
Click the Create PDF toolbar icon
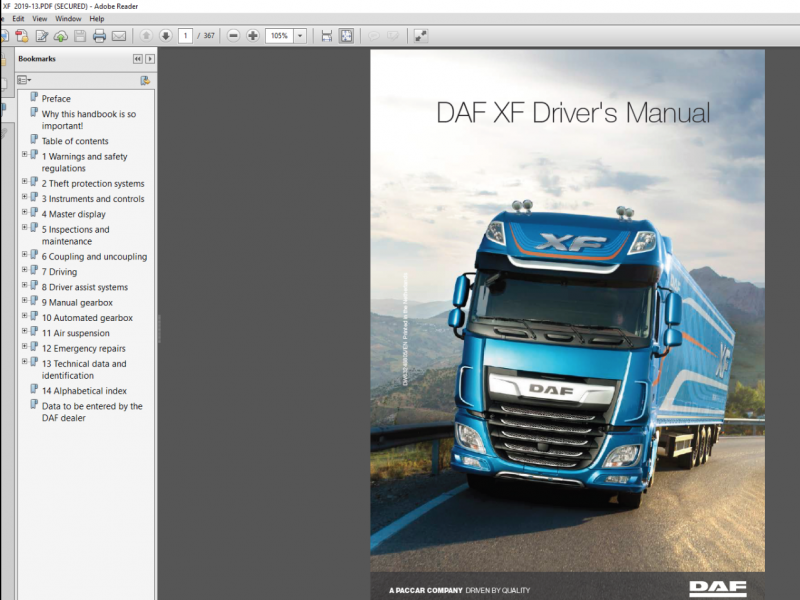click(x=21, y=36)
